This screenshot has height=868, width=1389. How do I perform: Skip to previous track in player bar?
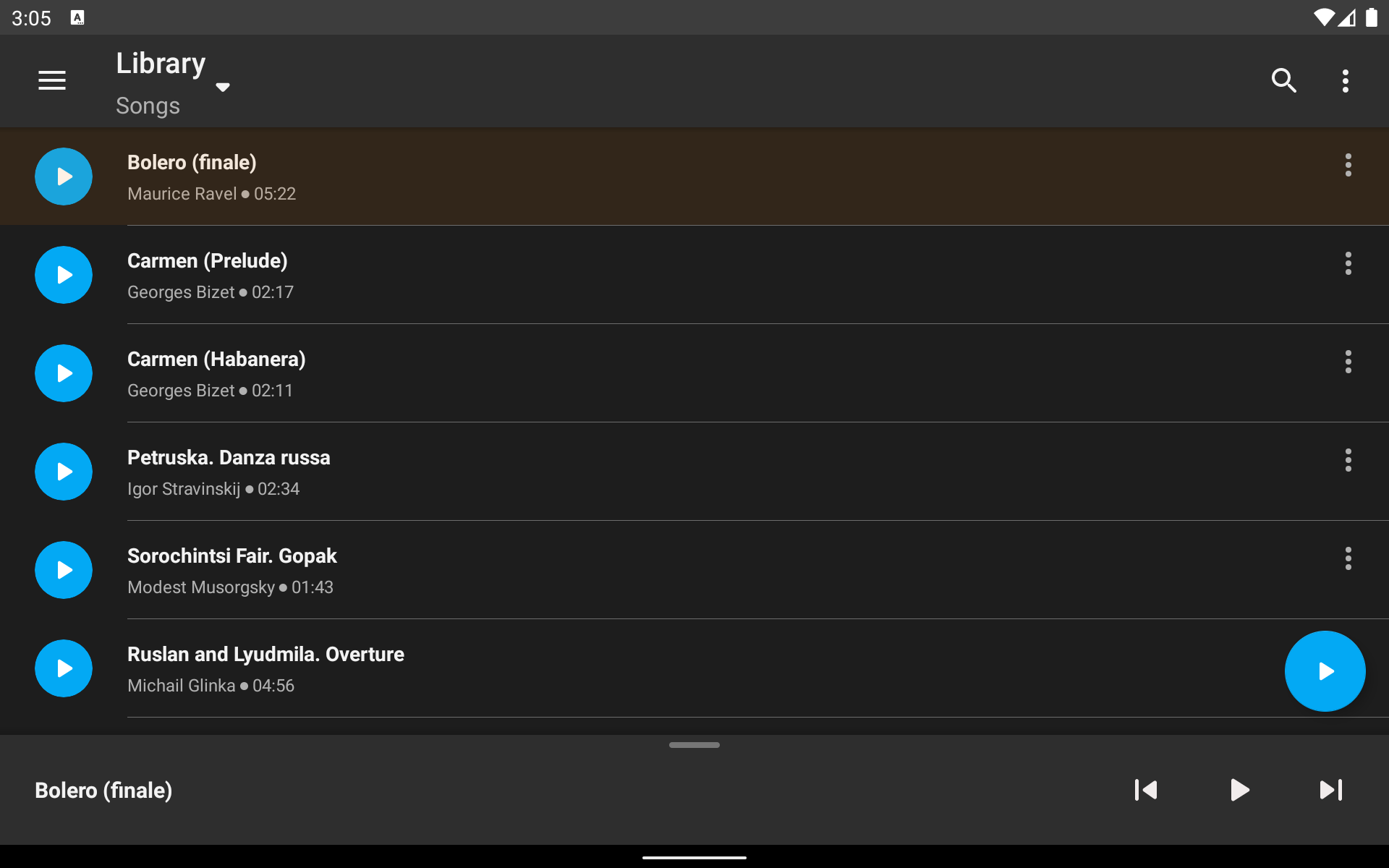(x=1147, y=790)
